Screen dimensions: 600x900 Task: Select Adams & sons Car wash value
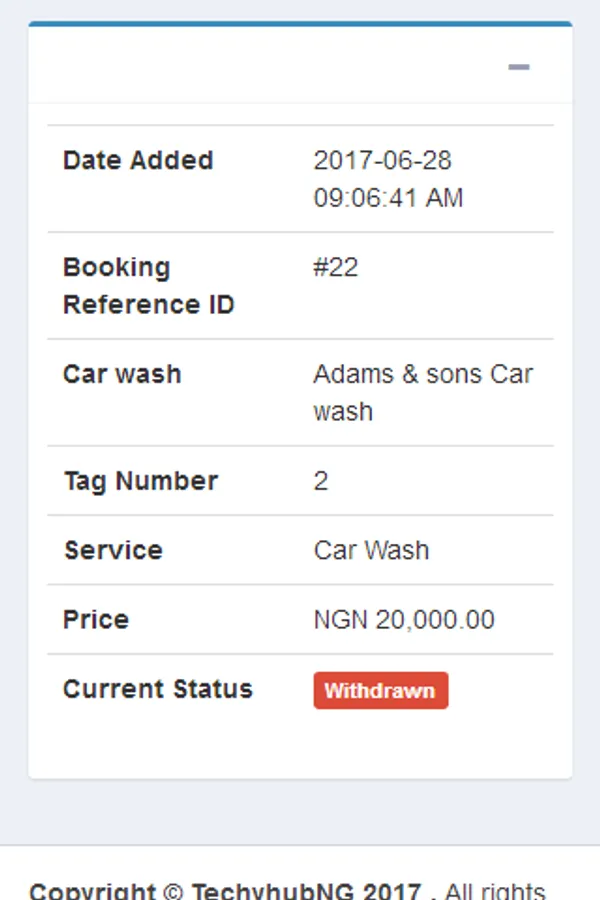coord(422,391)
